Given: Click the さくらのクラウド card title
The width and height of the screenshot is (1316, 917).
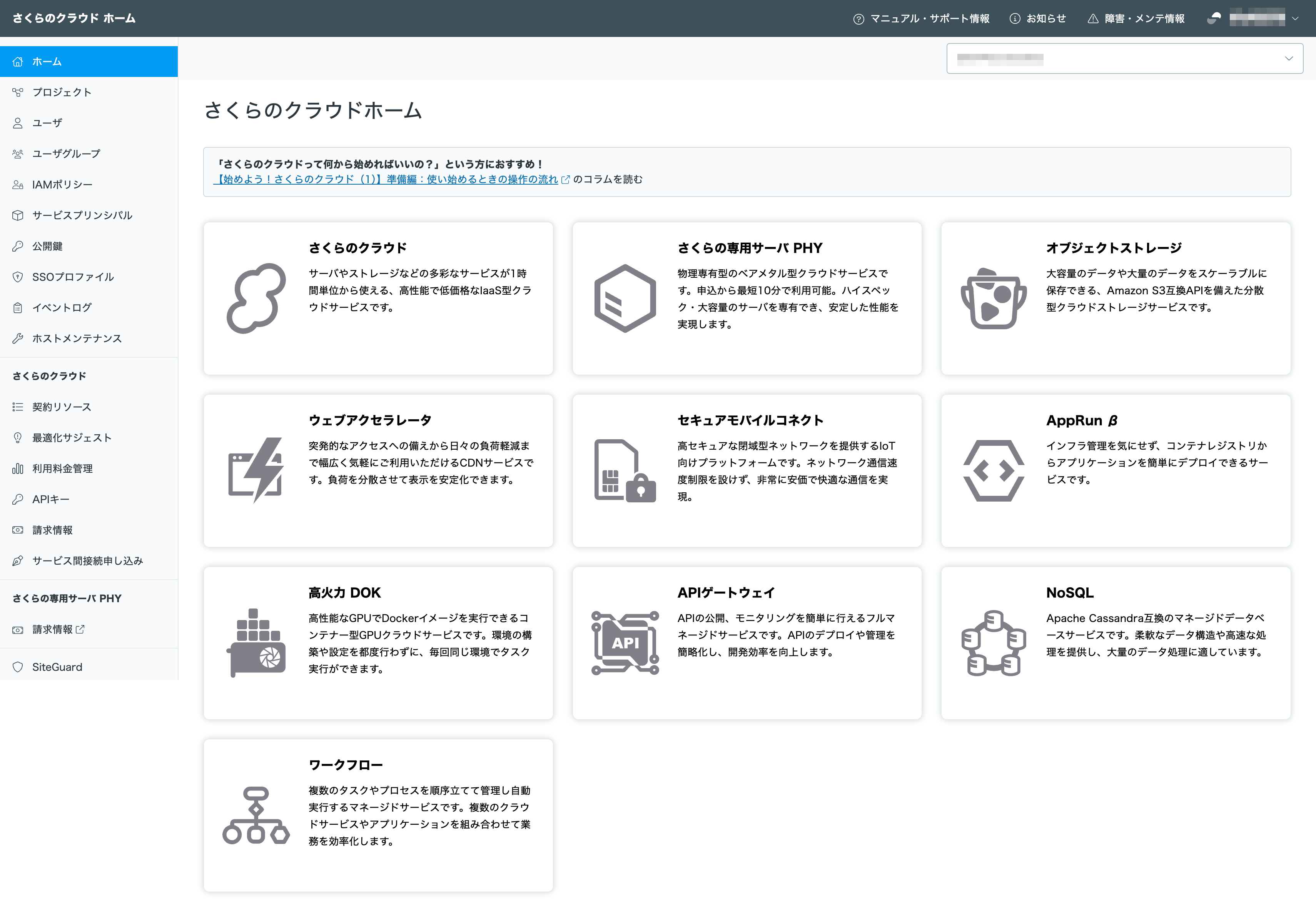Looking at the screenshot, I should coord(357,248).
